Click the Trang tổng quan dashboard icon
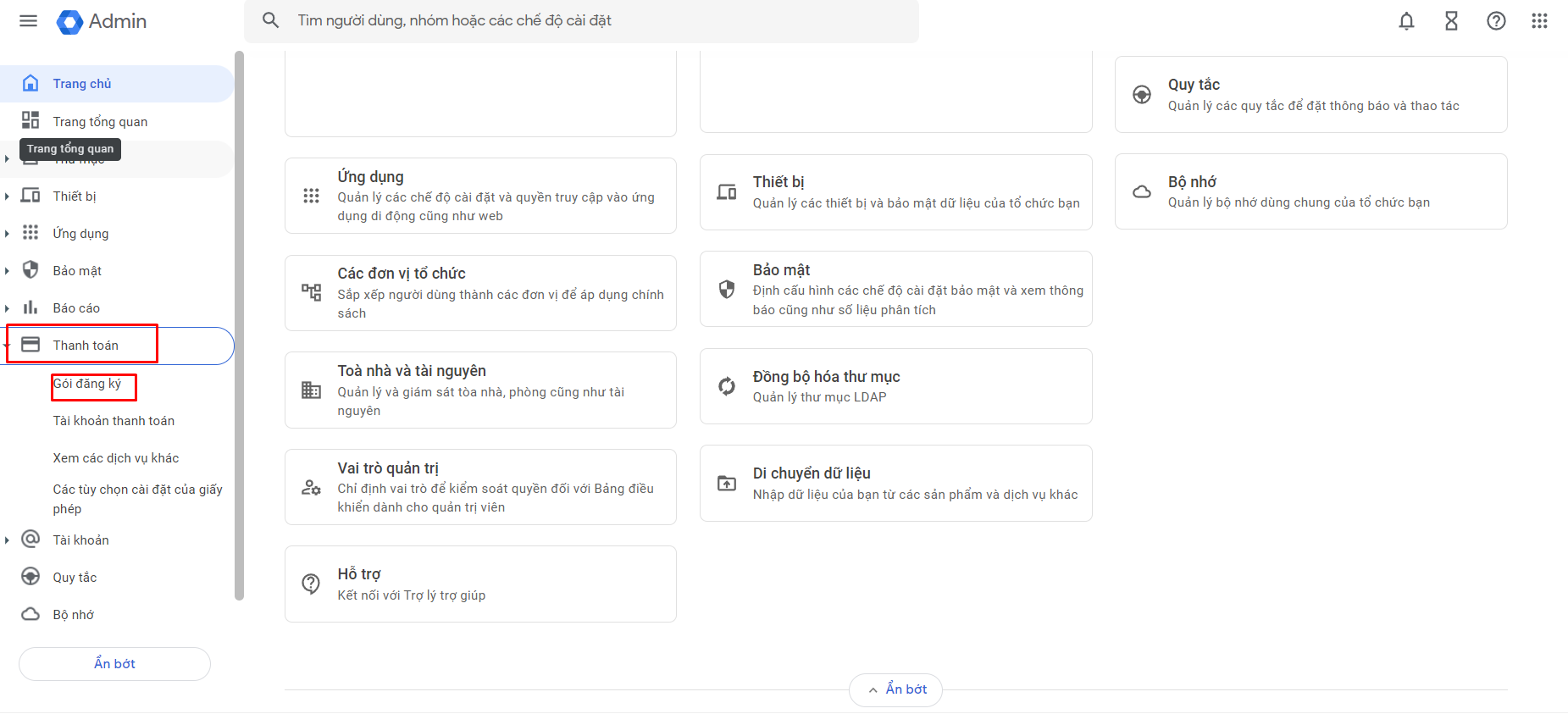 pos(30,120)
